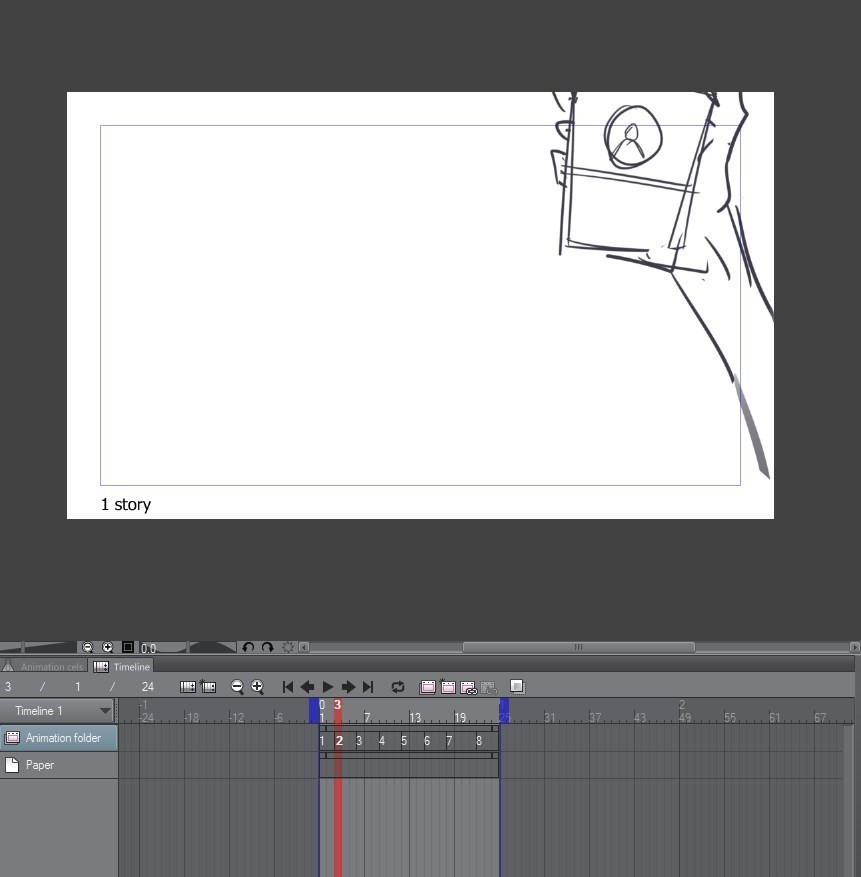Image resolution: width=861 pixels, height=877 pixels.
Task: Open the Timeline 1 dropdown
Action: click(x=105, y=711)
